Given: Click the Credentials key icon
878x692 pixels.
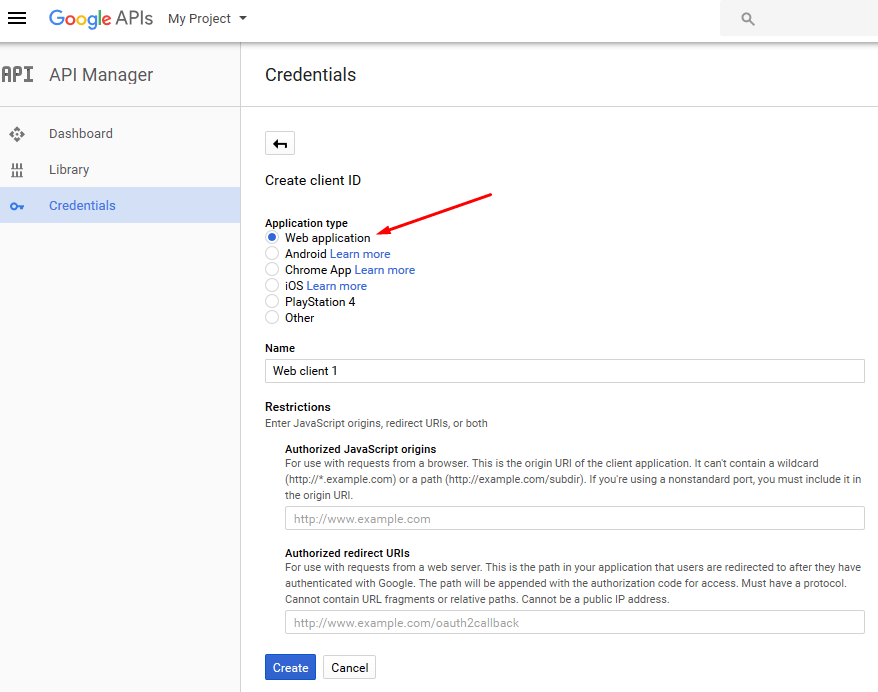Looking at the screenshot, I should point(17,206).
